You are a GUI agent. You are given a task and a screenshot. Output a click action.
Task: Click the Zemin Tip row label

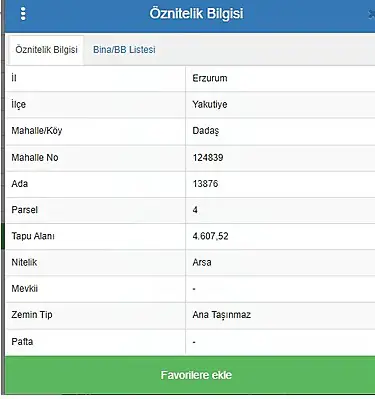pyautogui.click(x=32, y=315)
